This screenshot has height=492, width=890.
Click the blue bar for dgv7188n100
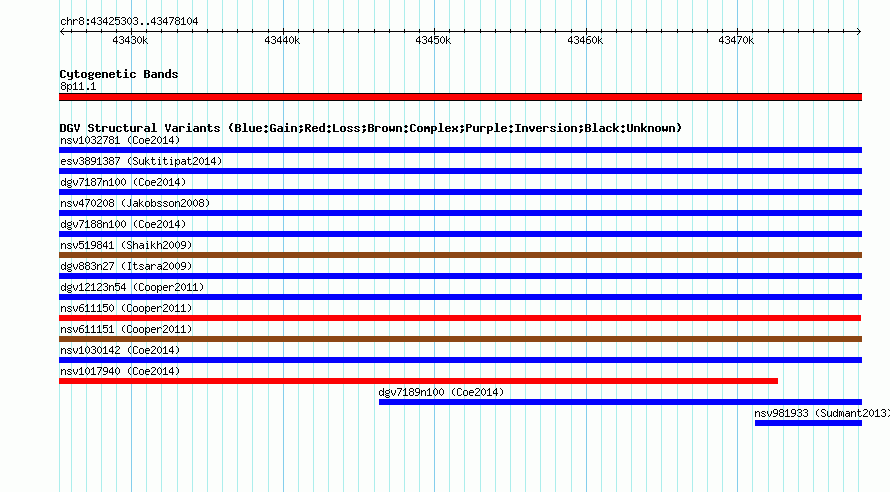tap(460, 234)
